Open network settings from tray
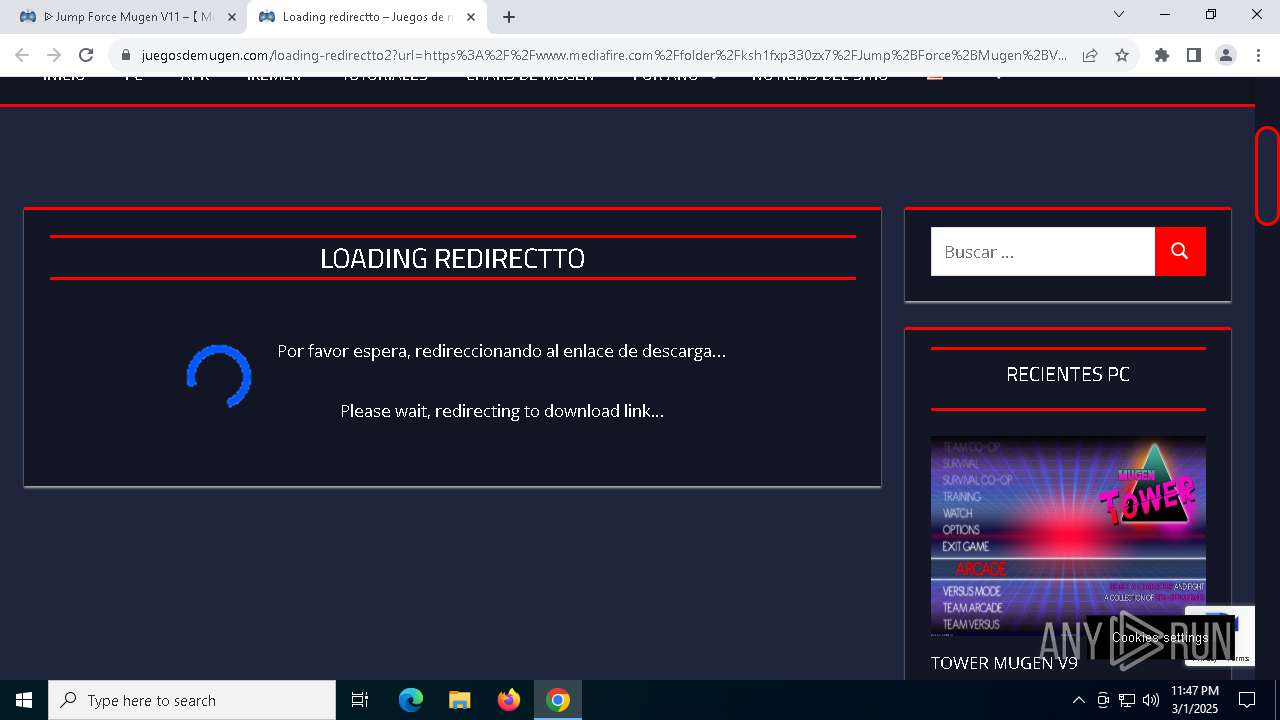Viewport: 1280px width, 720px height. point(1127,700)
